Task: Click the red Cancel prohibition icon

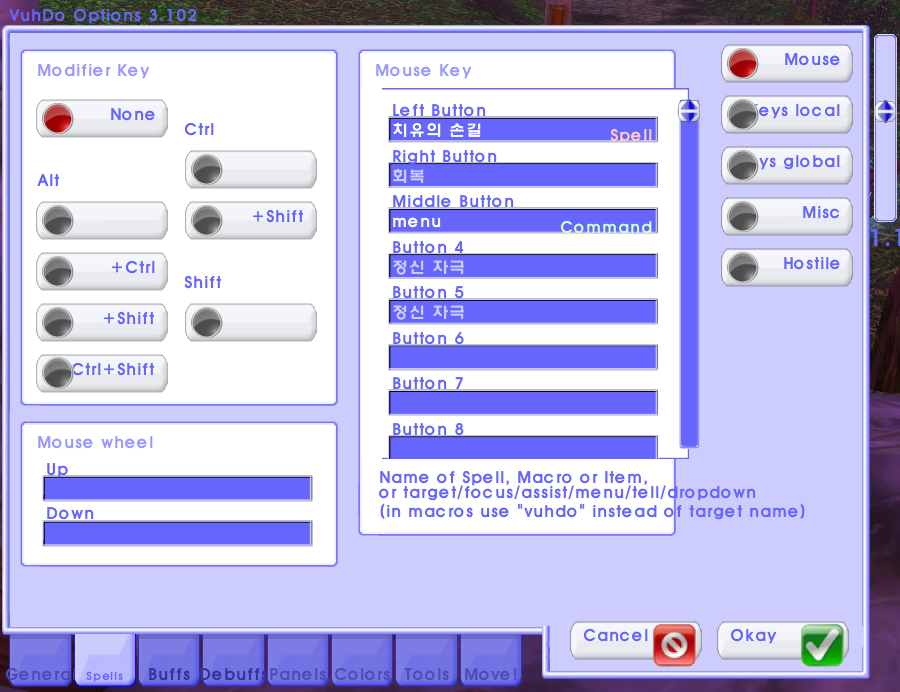Action: (x=674, y=646)
